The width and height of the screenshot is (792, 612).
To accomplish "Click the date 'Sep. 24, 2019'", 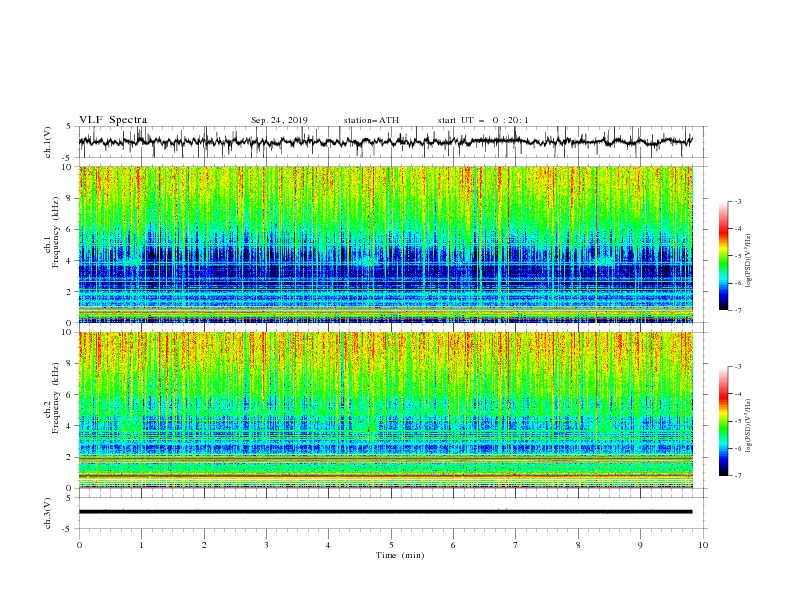I will click(279, 120).
